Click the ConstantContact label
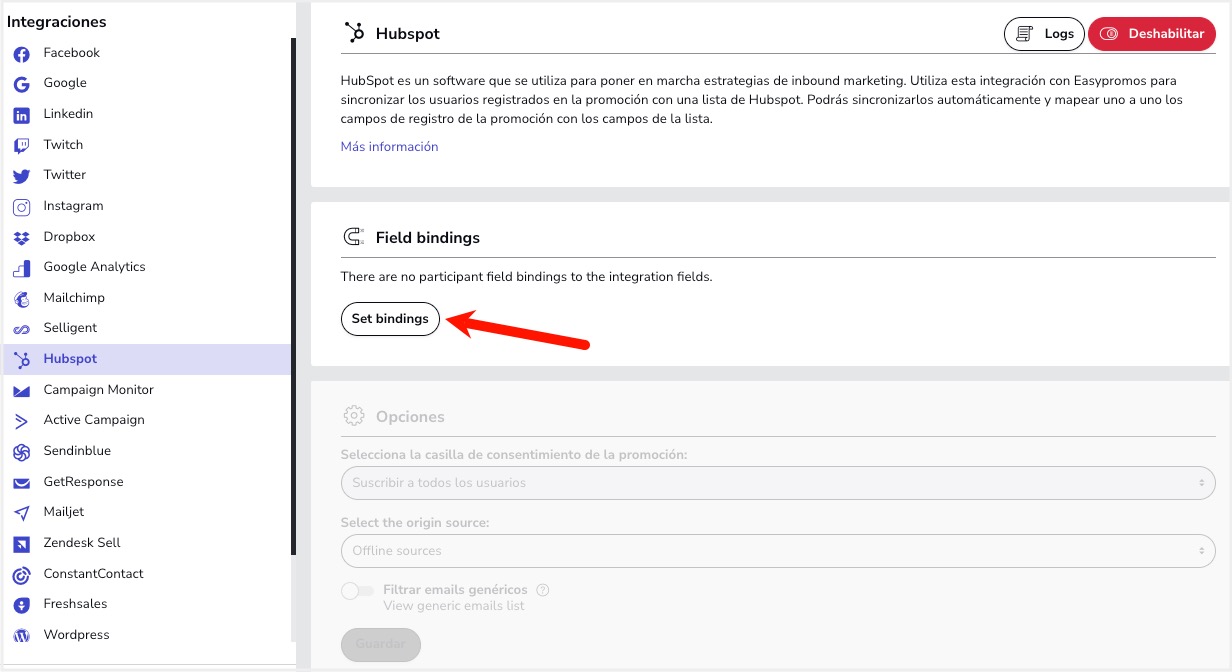This screenshot has height=672, width=1232. coord(93,574)
